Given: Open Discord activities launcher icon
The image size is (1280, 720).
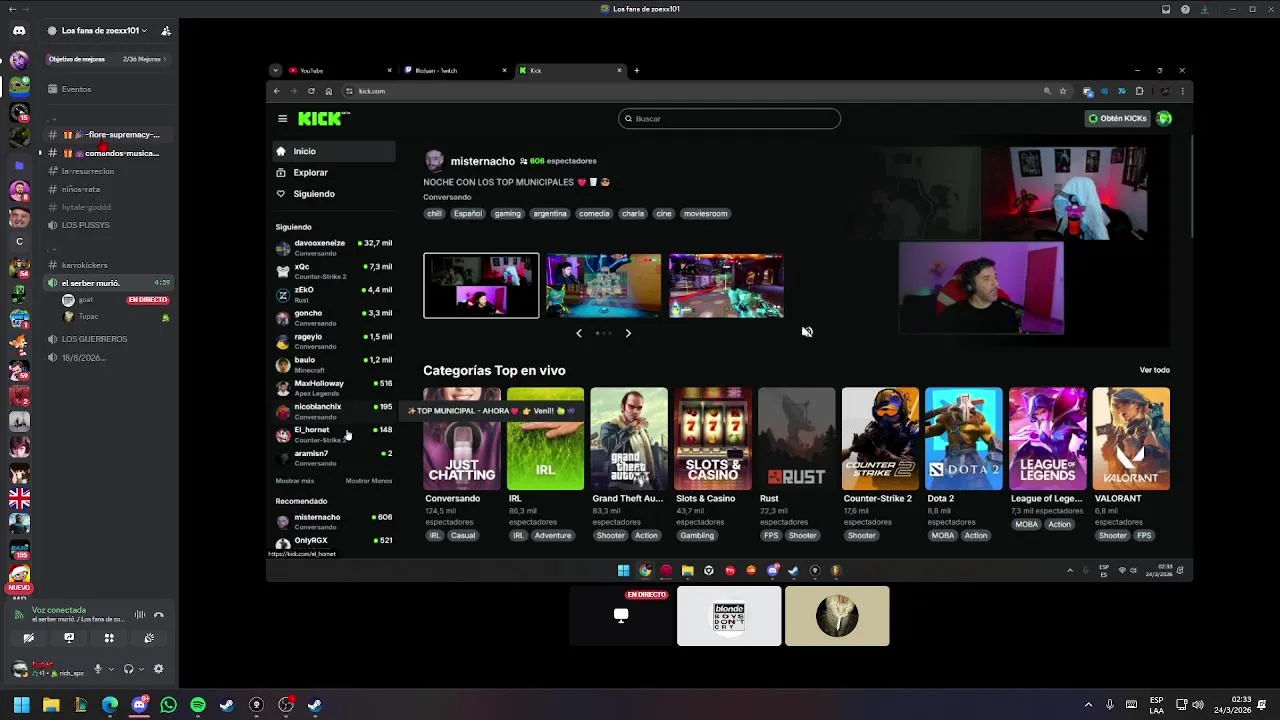Looking at the screenshot, I should [x=109, y=638].
